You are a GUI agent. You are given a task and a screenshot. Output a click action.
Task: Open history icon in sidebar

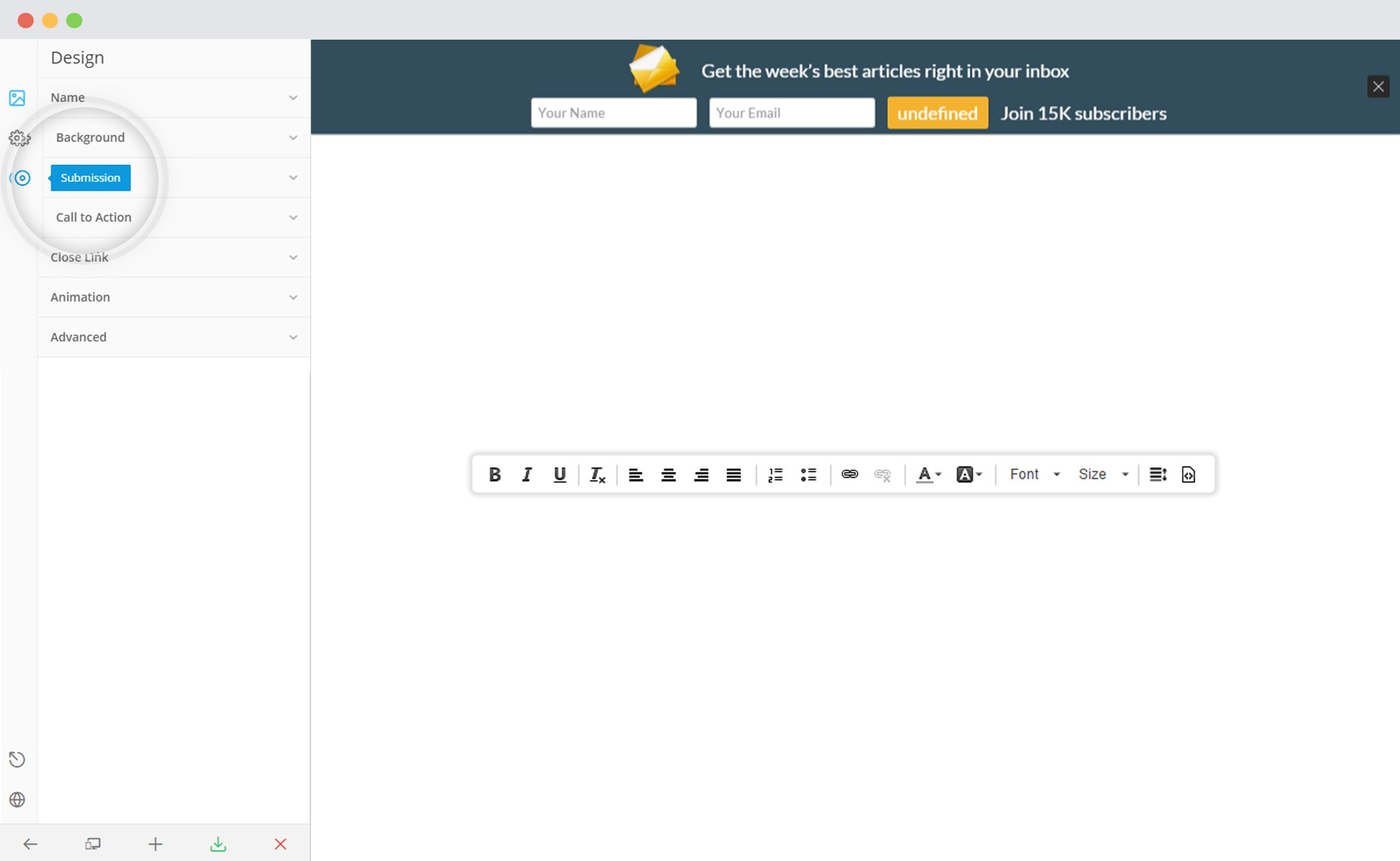point(17,759)
